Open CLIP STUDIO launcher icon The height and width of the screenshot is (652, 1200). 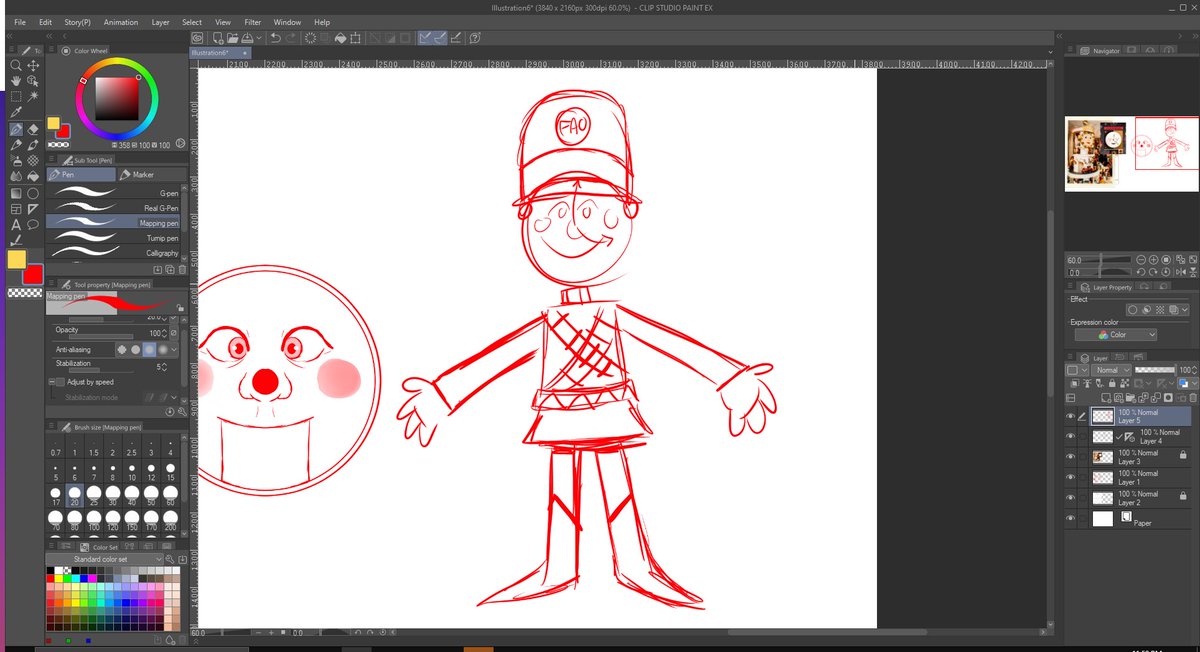click(x=197, y=38)
